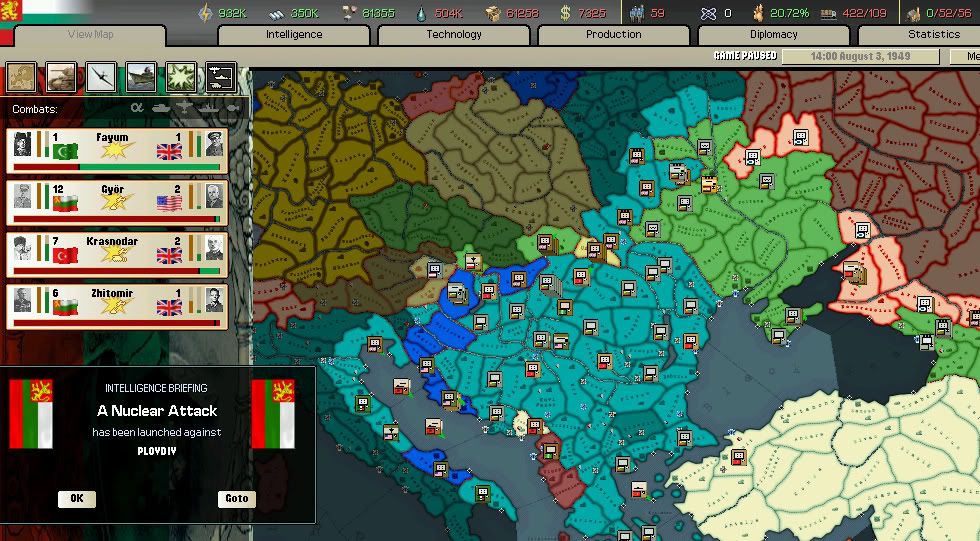
Task: Select the Zhitomir combat entry
Action: click(x=117, y=306)
